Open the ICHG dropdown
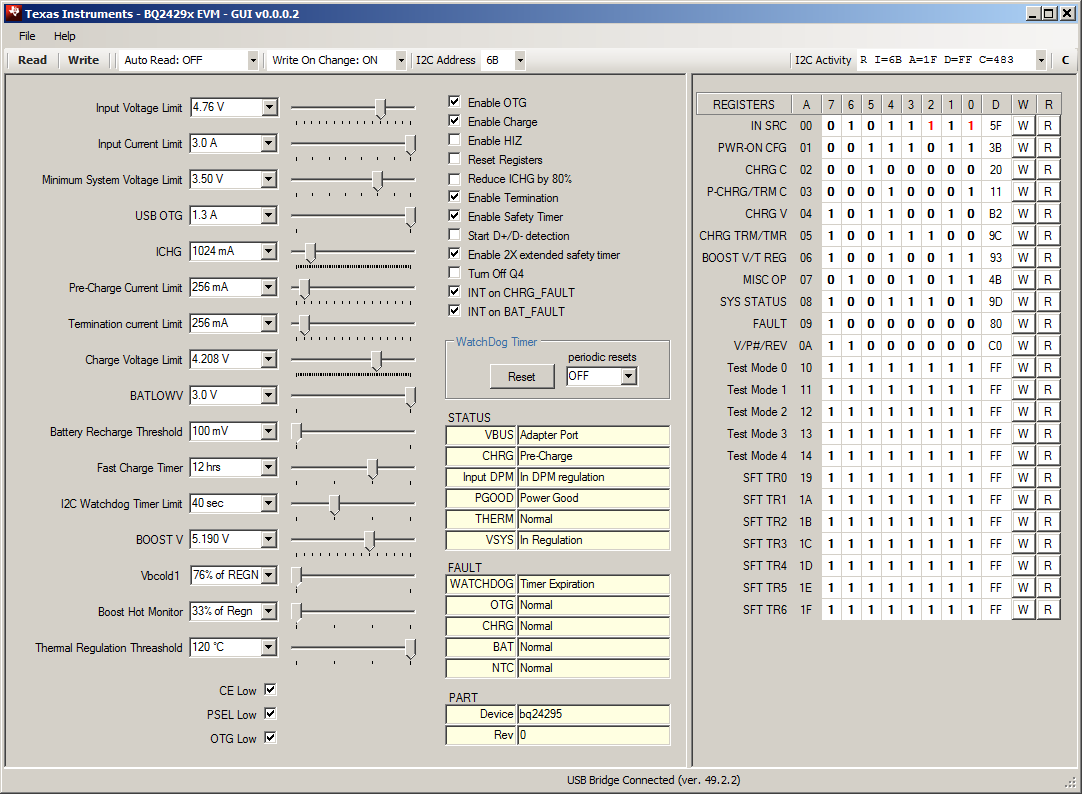 tap(269, 251)
